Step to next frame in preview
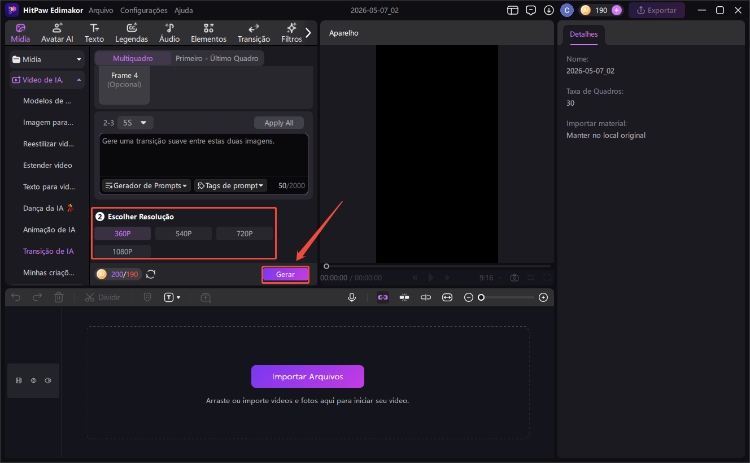750x463 pixels. point(447,277)
